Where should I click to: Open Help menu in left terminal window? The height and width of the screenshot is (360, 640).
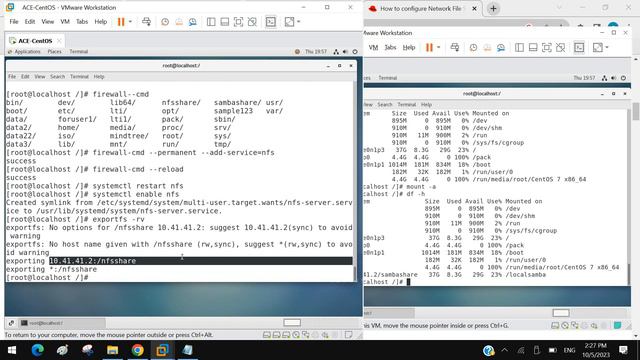coord(99,76)
